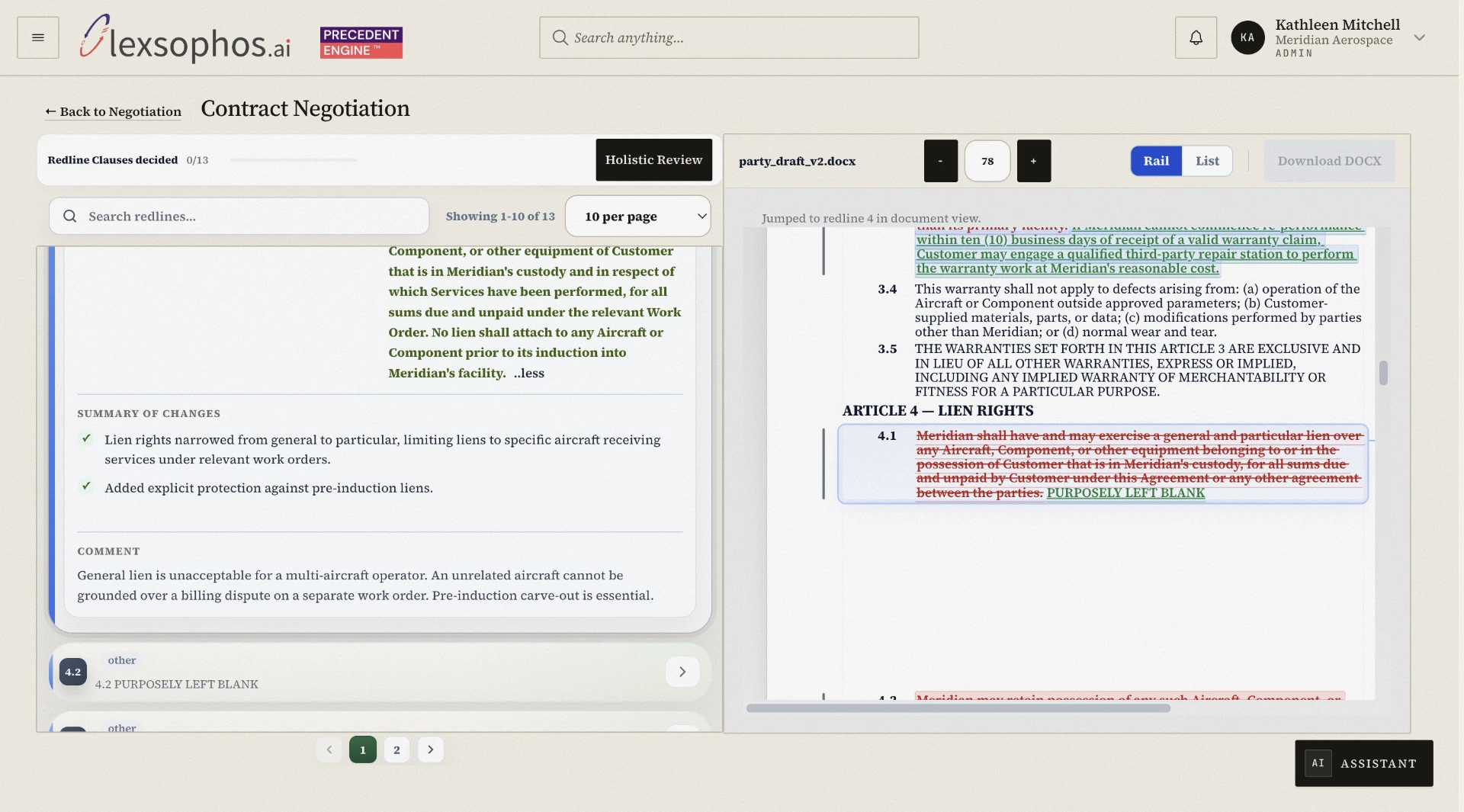Expand the Kathleen Mitchell account menu

tap(1419, 37)
